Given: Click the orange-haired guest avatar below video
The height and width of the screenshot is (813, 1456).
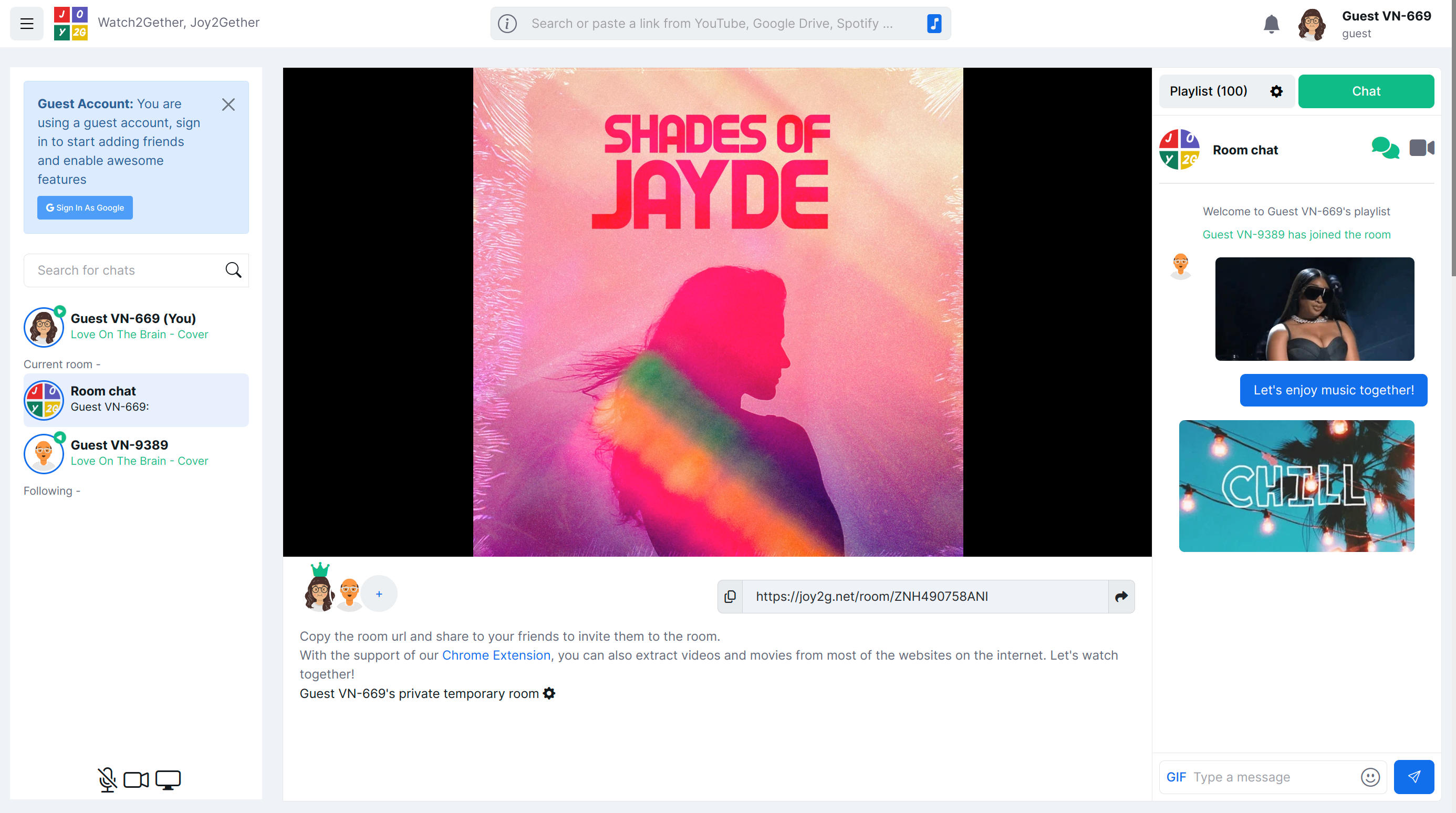Looking at the screenshot, I should (x=349, y=595).
